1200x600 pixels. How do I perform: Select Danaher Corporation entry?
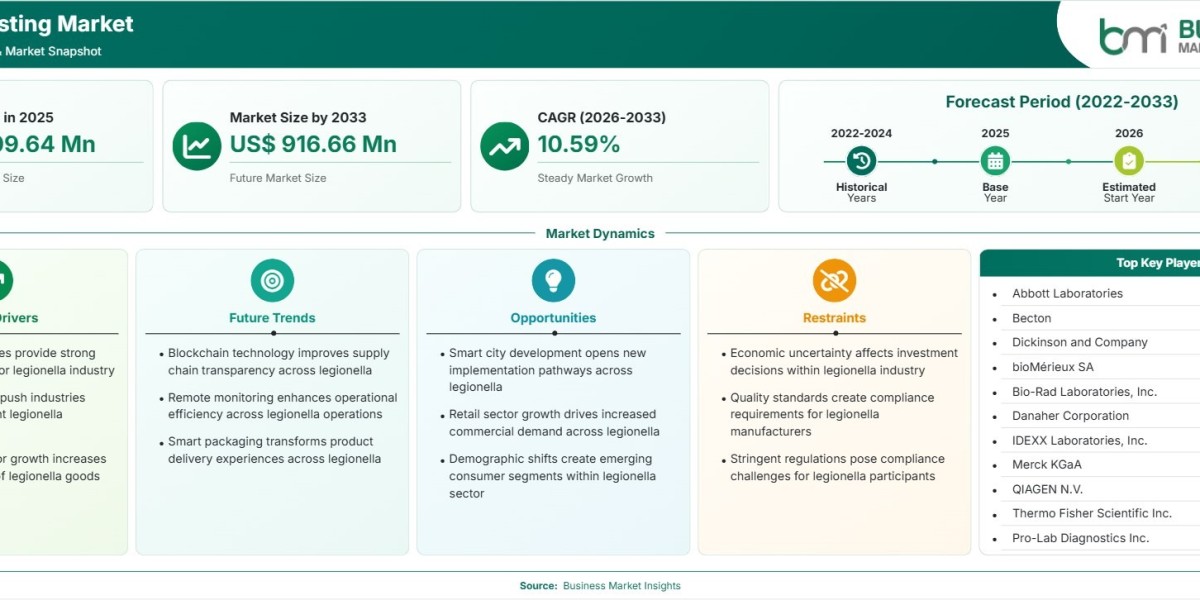click(1070, 416)
